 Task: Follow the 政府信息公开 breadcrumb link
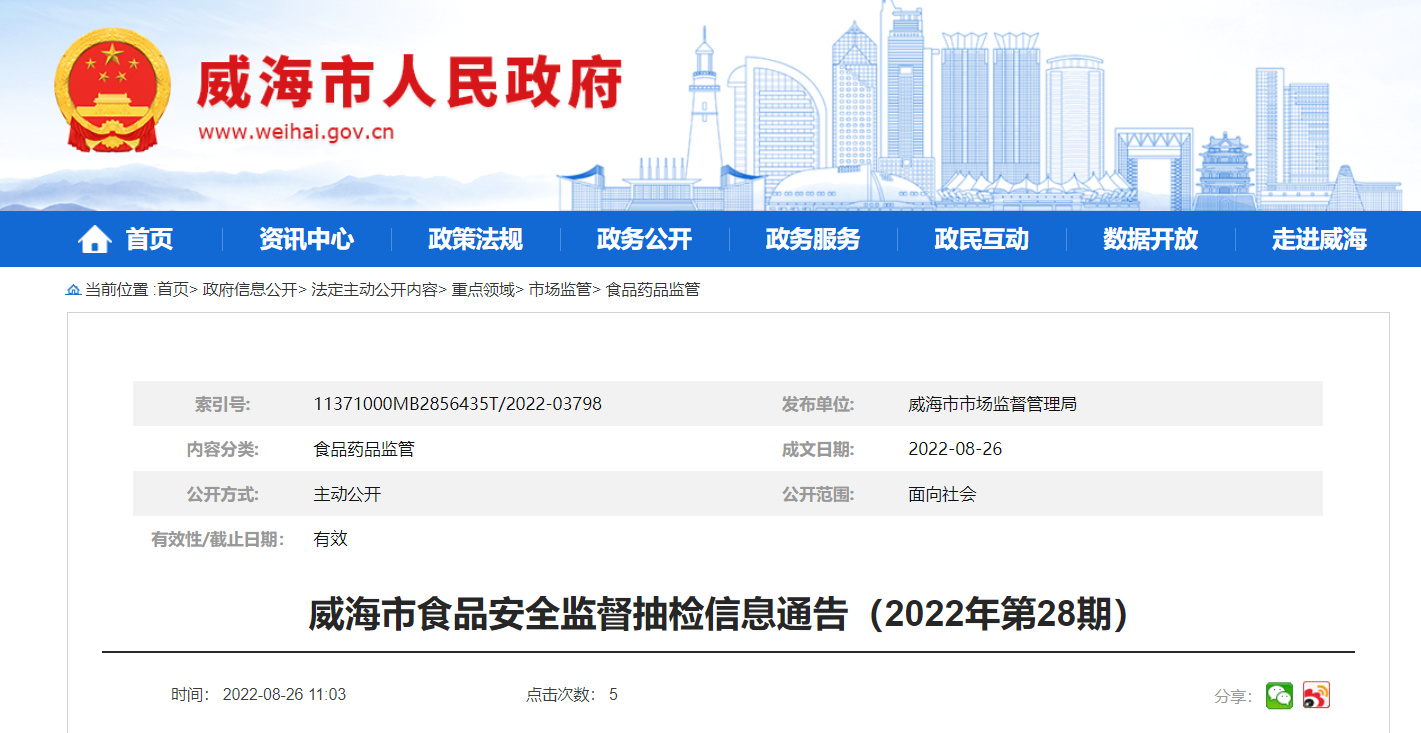pos(250,290)
